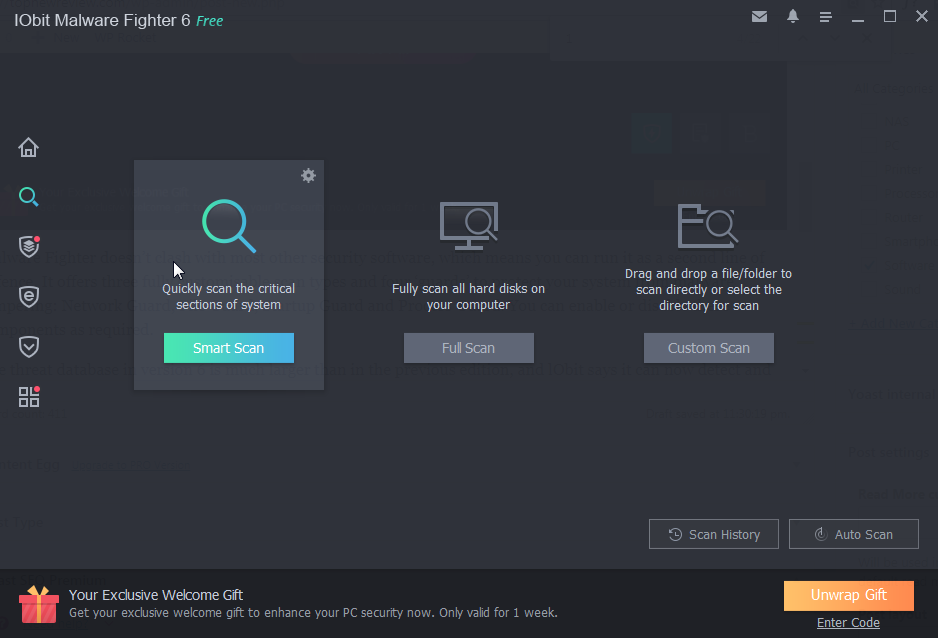Click the green 'Free' edition label
This screenshot has width=938, height=638.
[209, 21]
